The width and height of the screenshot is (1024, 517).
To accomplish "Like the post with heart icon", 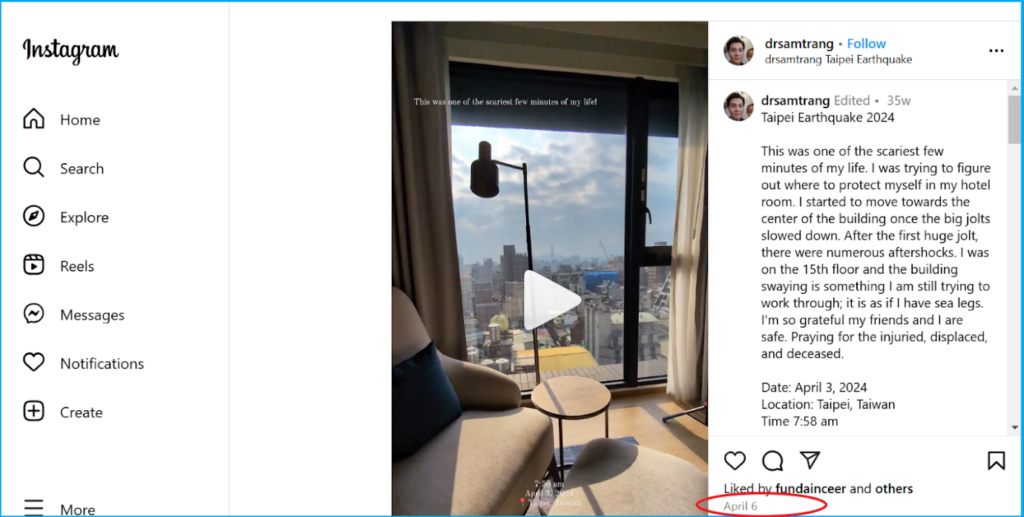I will click(x=735, y=461).
